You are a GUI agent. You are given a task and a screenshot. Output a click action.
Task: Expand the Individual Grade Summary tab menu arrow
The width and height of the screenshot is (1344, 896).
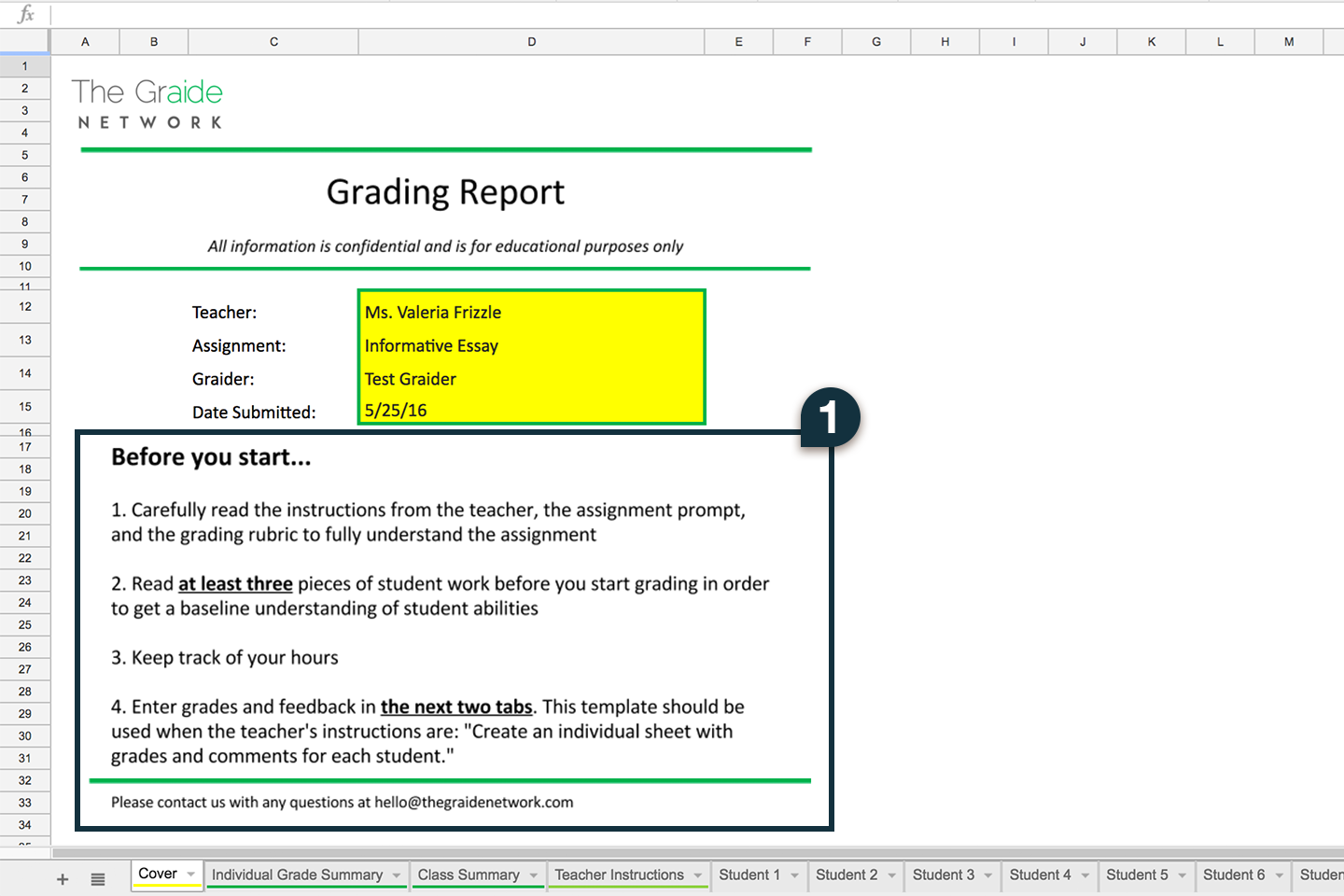pos(397,875)
